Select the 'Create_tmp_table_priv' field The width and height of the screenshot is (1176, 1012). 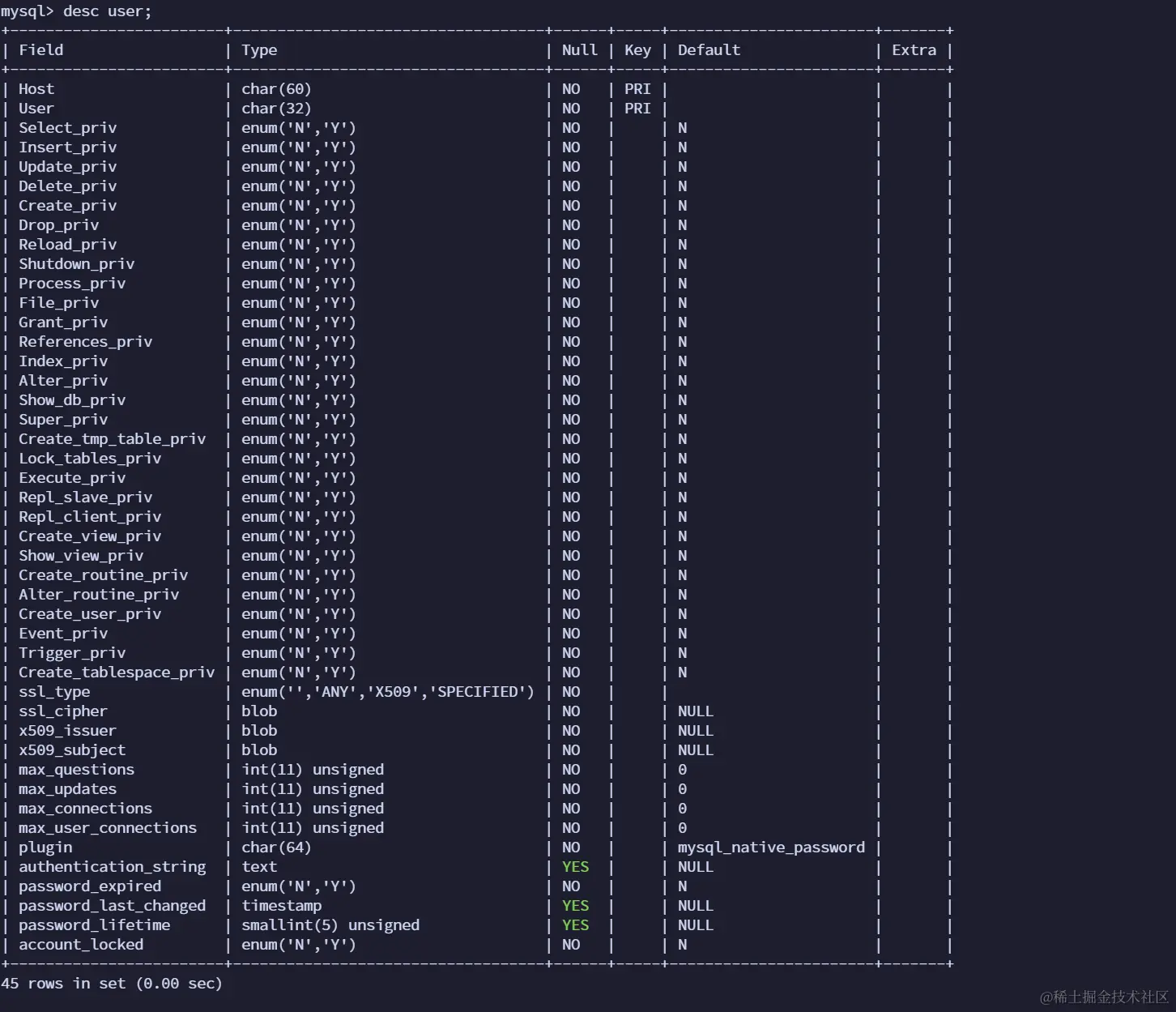click(113, 439)
